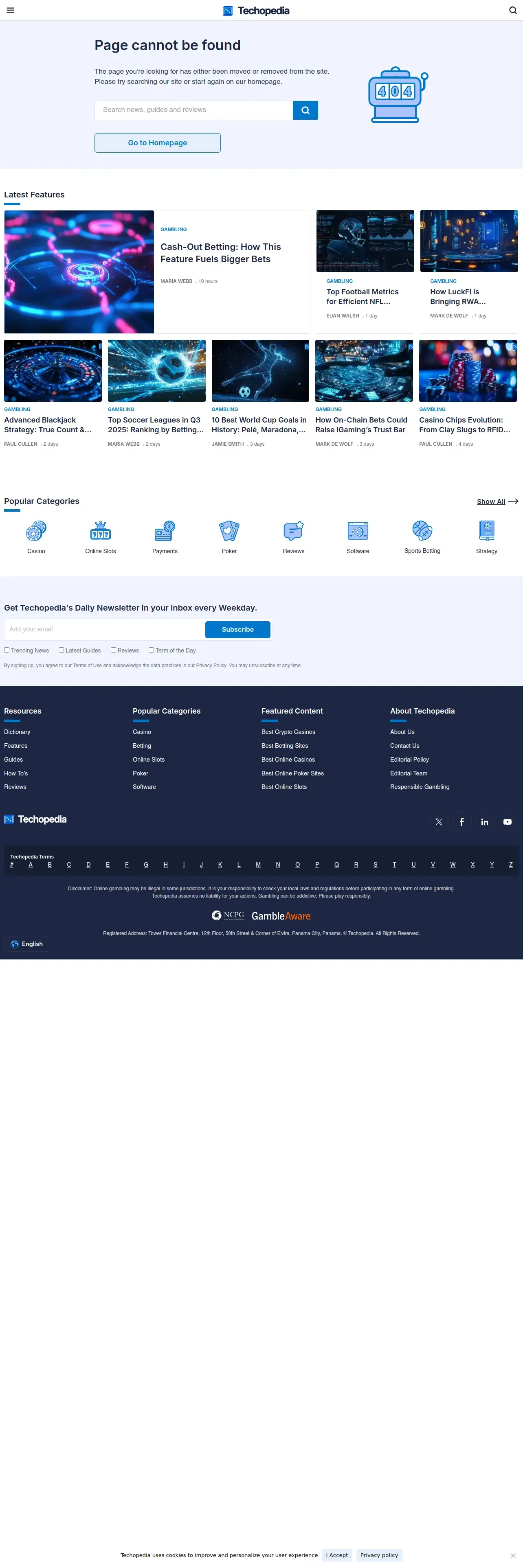Screen dimensions: 523x1568
Task: Select letter Z in Techopedia Terms
Action: (x=511, y=865)
